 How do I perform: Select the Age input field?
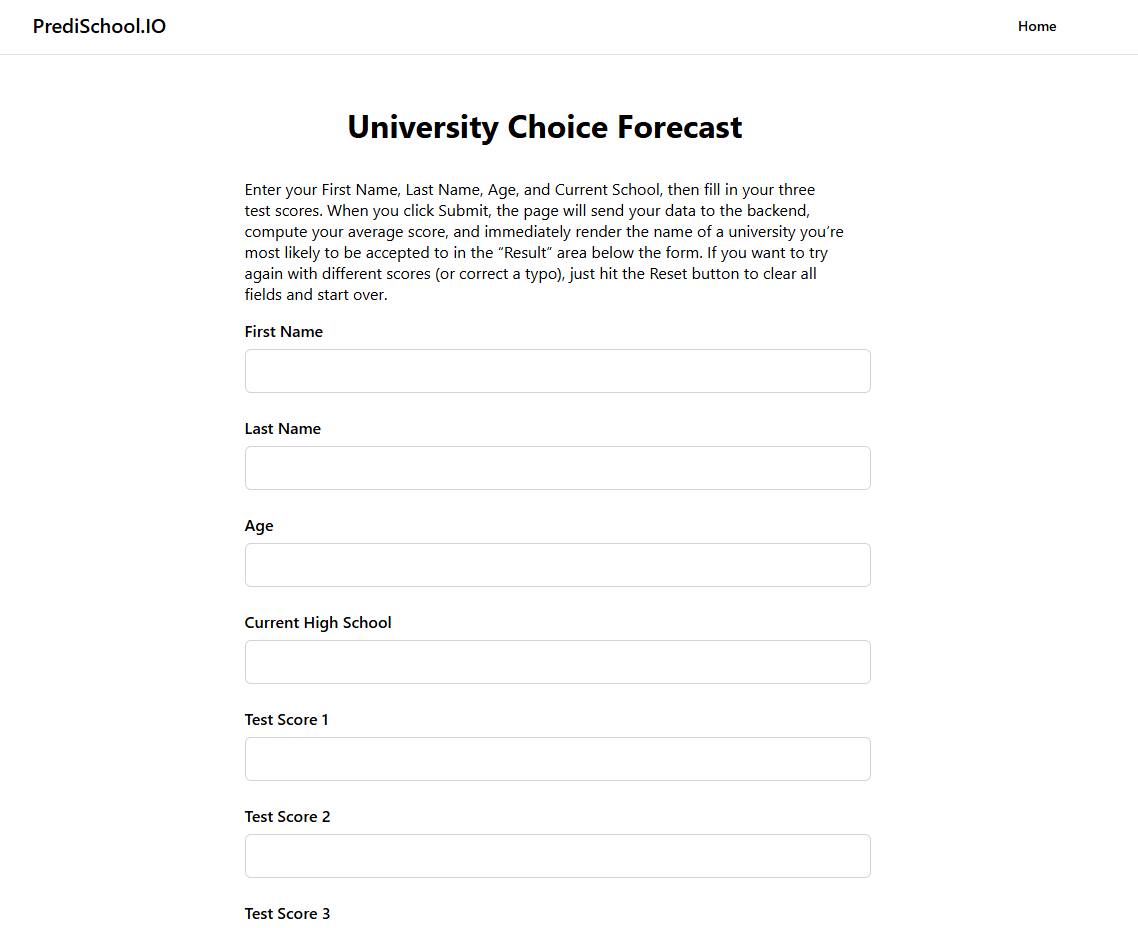click(557, 565)
